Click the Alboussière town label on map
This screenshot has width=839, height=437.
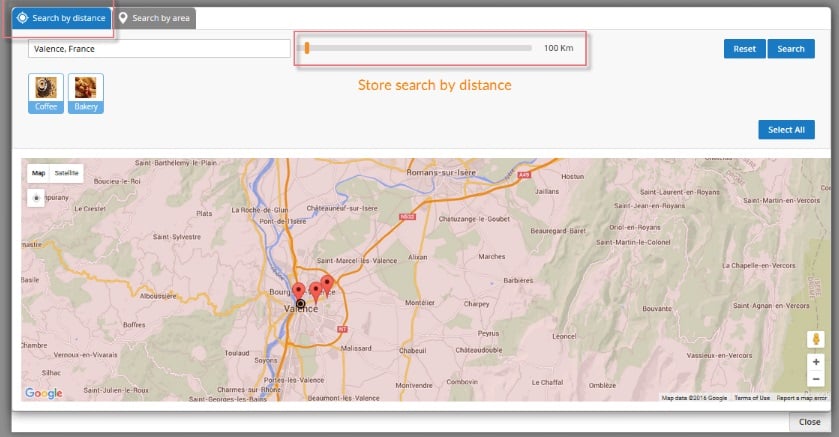tap(158, 296)
